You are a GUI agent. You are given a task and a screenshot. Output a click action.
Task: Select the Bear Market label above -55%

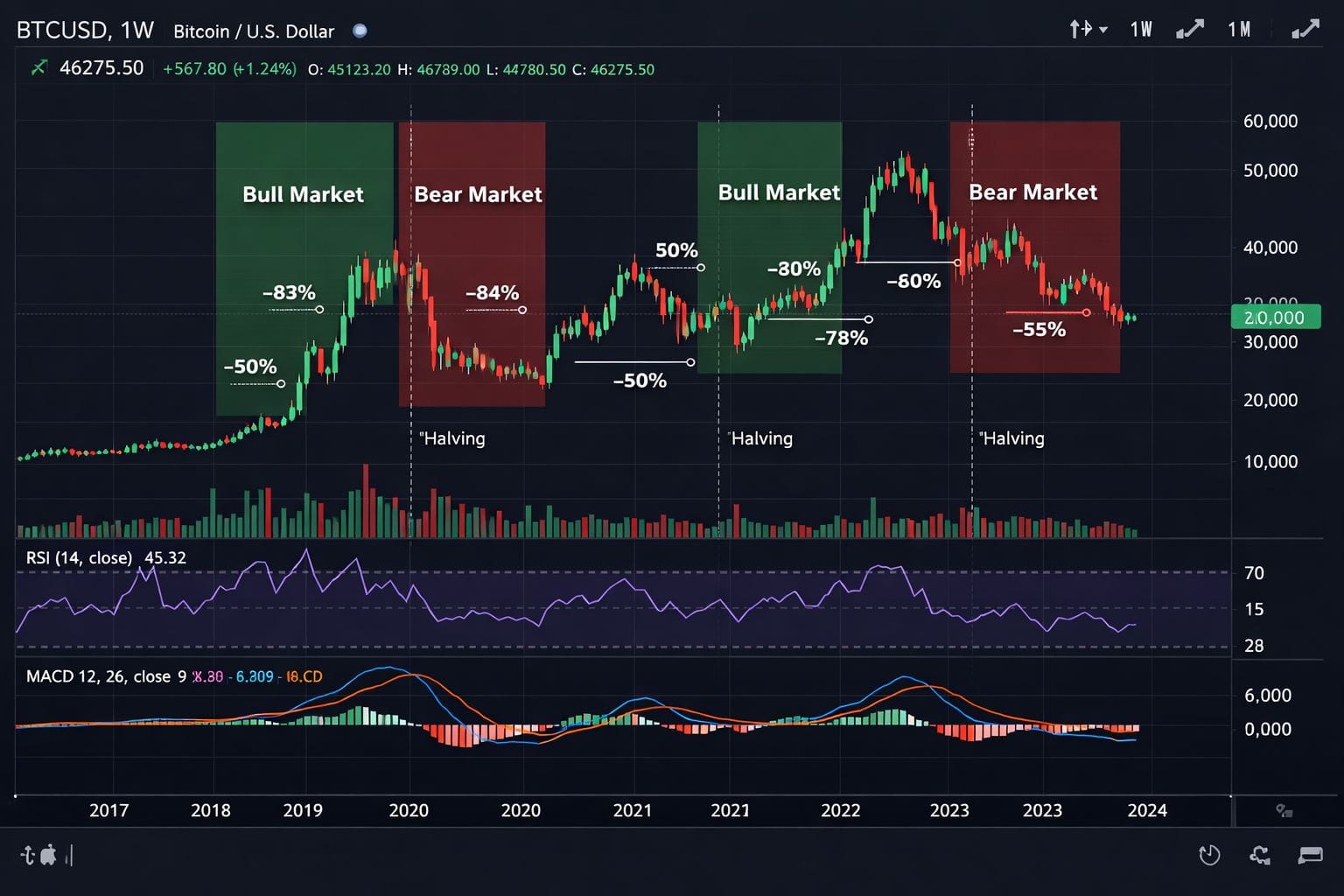click(1032, 192)
